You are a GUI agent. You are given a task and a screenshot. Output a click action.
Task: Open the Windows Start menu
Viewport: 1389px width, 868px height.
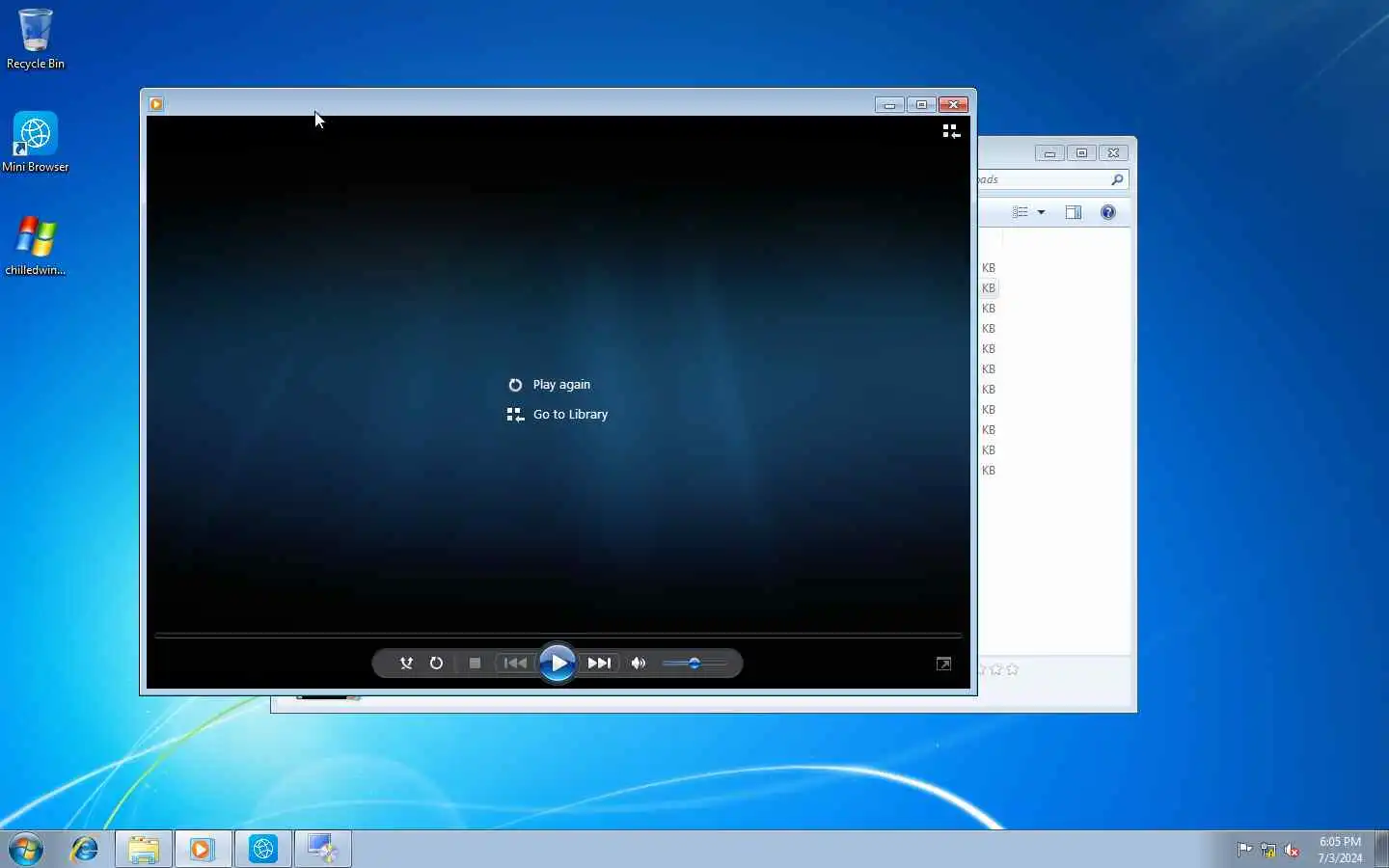click(26, 849)
